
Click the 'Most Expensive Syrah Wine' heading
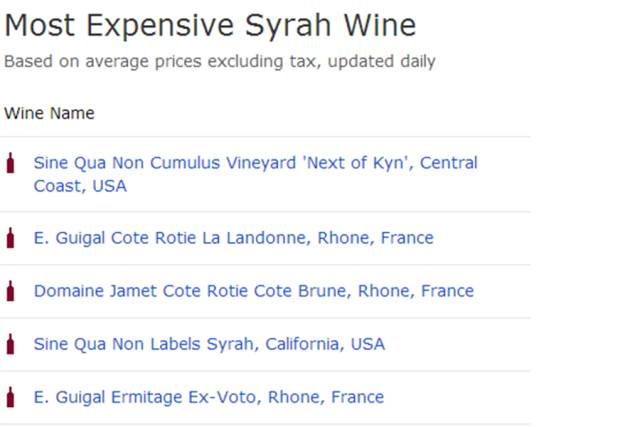[210, 26]
